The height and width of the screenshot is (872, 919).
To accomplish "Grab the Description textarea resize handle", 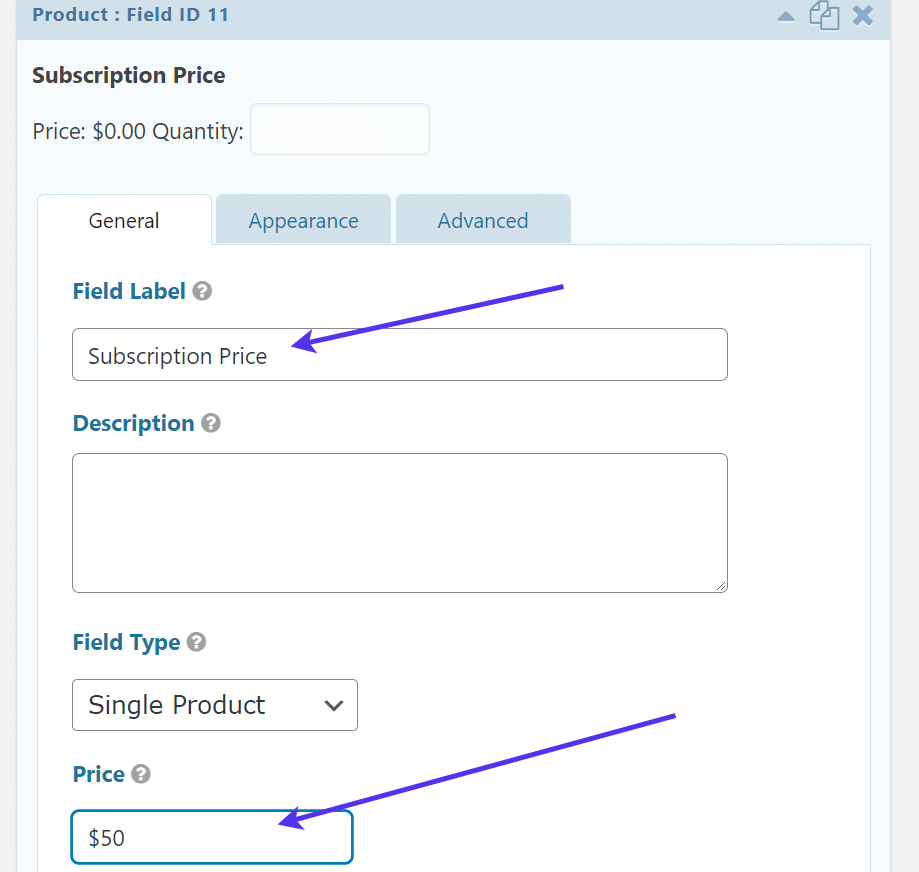I will pyautogui.click(x=721, y=585).
